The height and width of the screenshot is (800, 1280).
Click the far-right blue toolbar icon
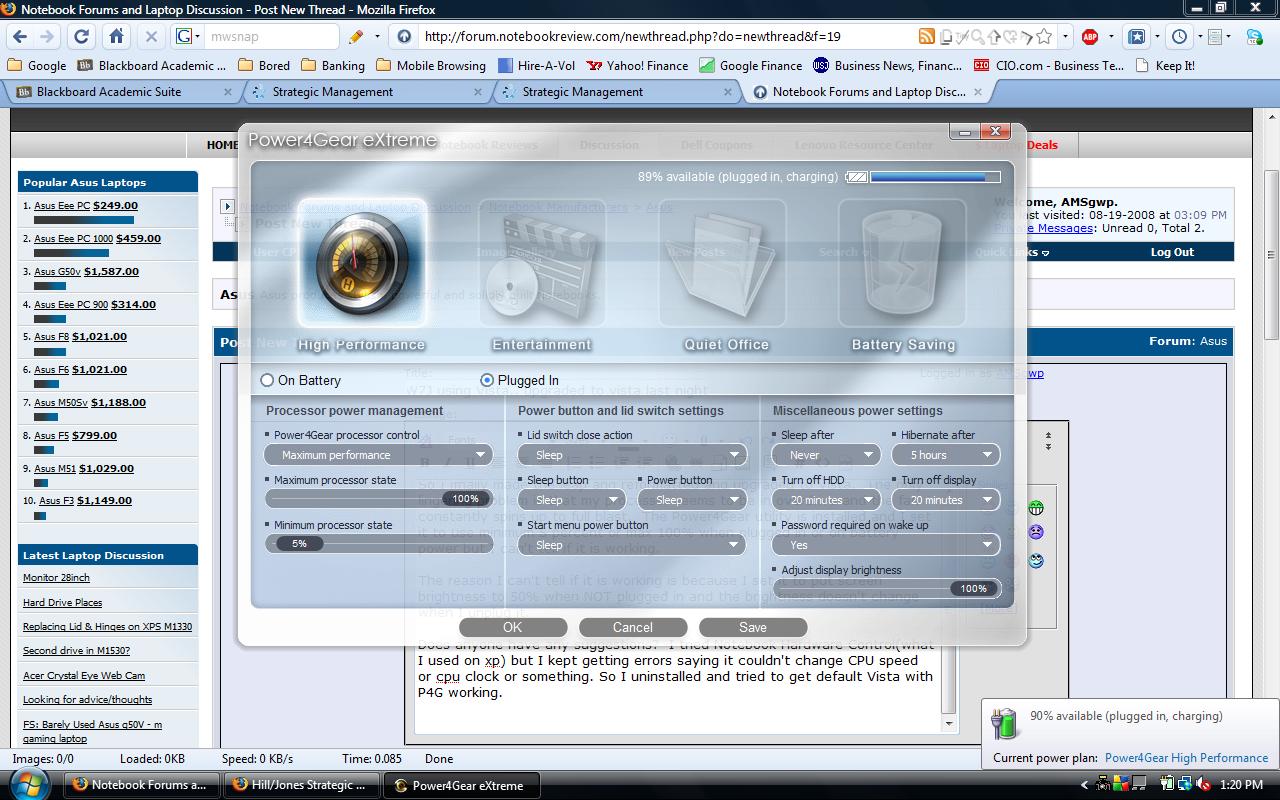click(x=1254, y=36)
